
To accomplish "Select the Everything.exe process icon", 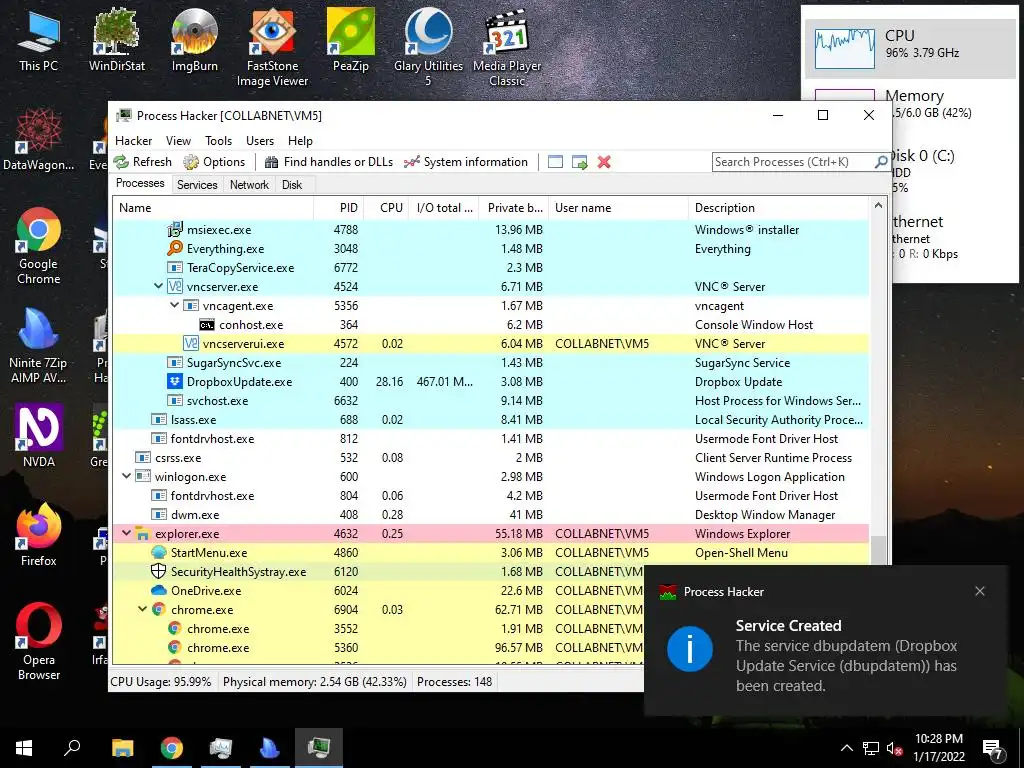I will [x=175, y=248].
